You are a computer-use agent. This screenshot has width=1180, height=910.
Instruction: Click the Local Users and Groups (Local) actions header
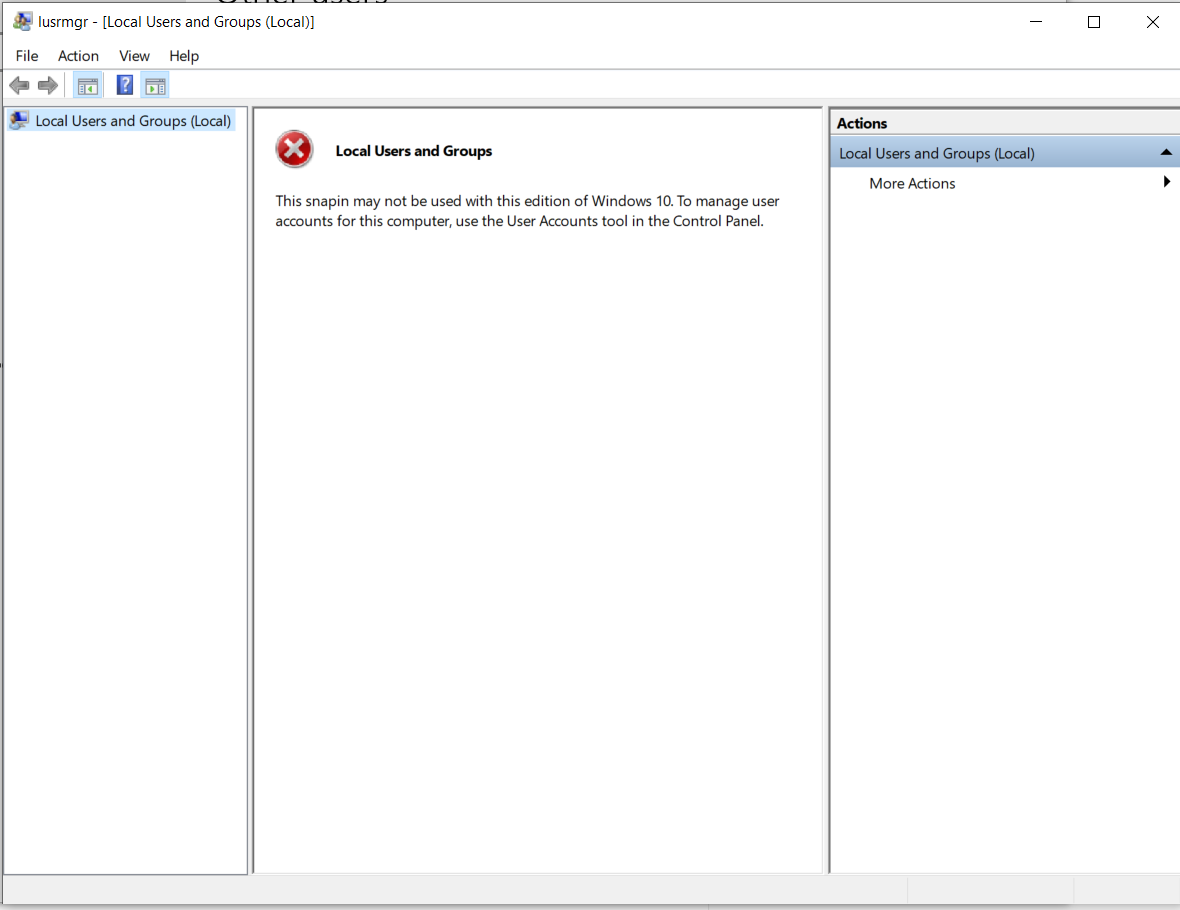[1005, 153]
